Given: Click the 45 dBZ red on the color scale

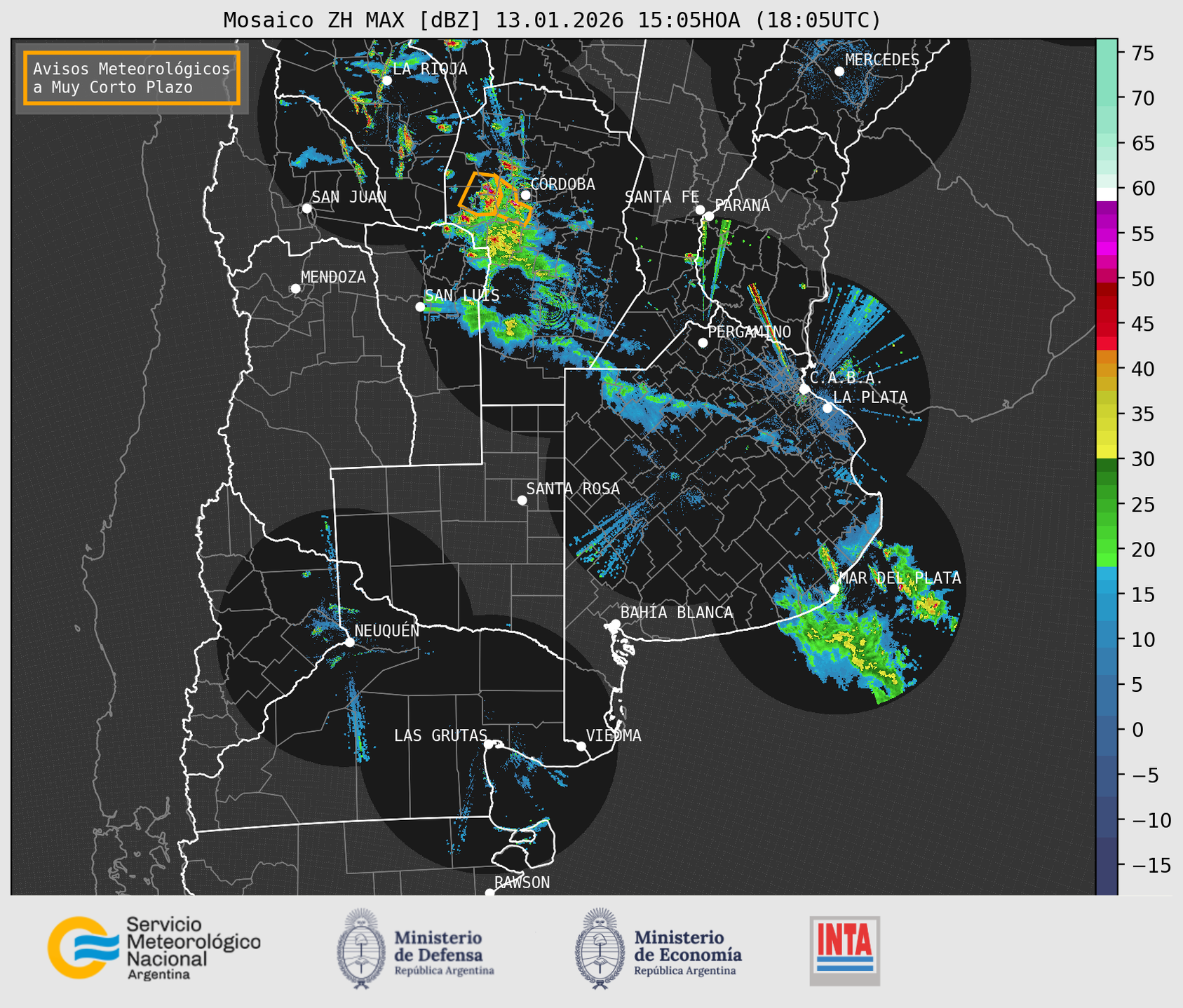Looking at the screenshot, I should (1107, 325).
